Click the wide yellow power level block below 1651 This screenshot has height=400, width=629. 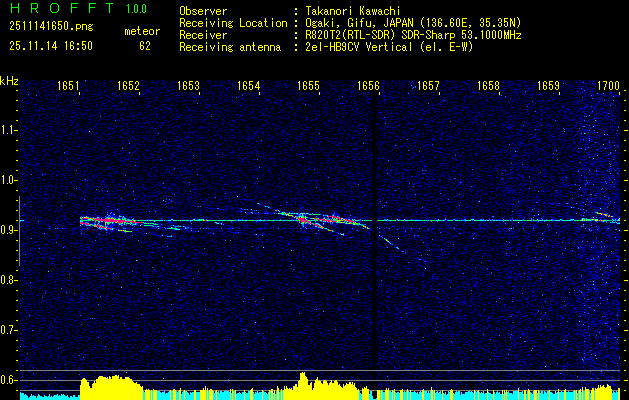pos(111,387)
